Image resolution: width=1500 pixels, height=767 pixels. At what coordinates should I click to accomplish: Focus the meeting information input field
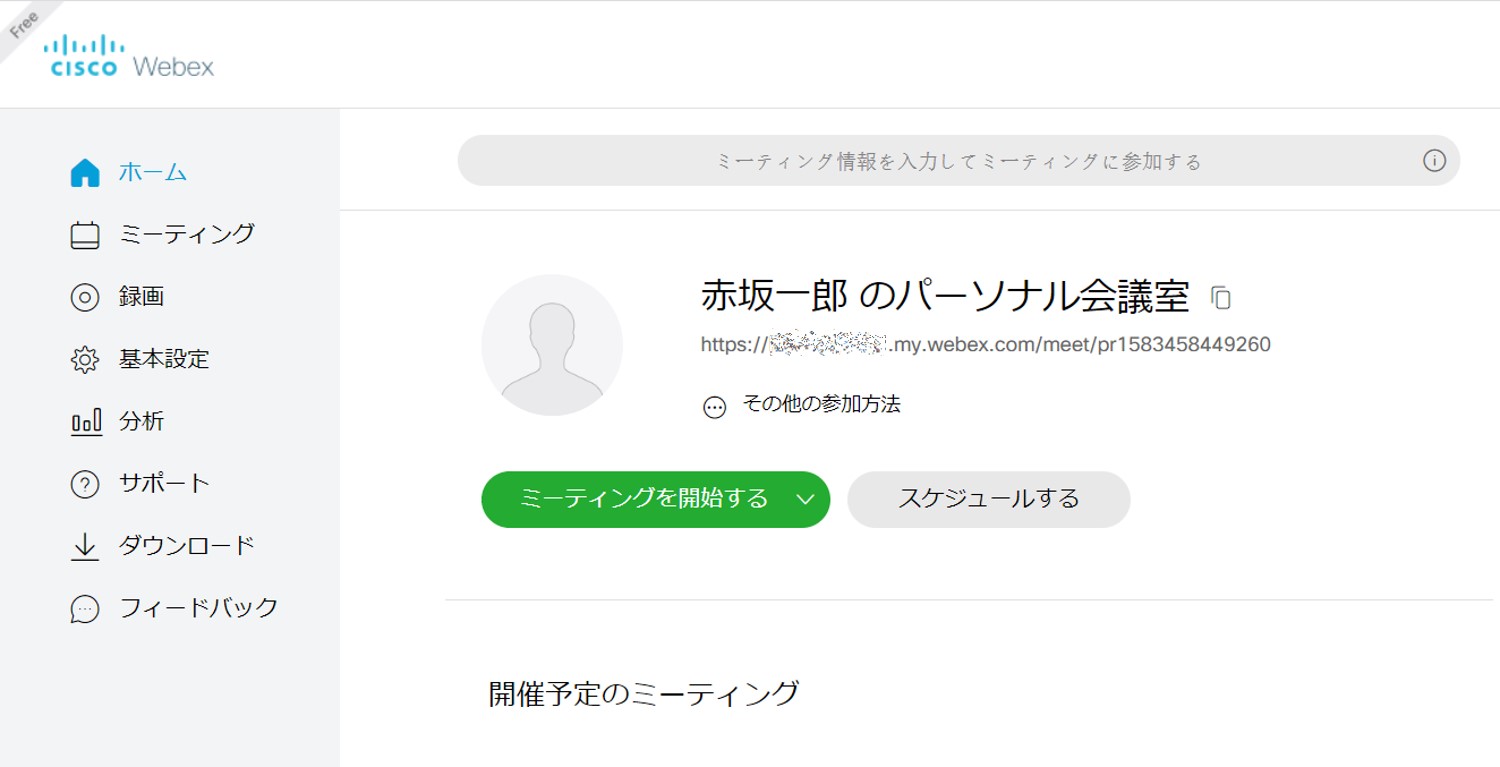pyautogui.click(x=940, y=161)
